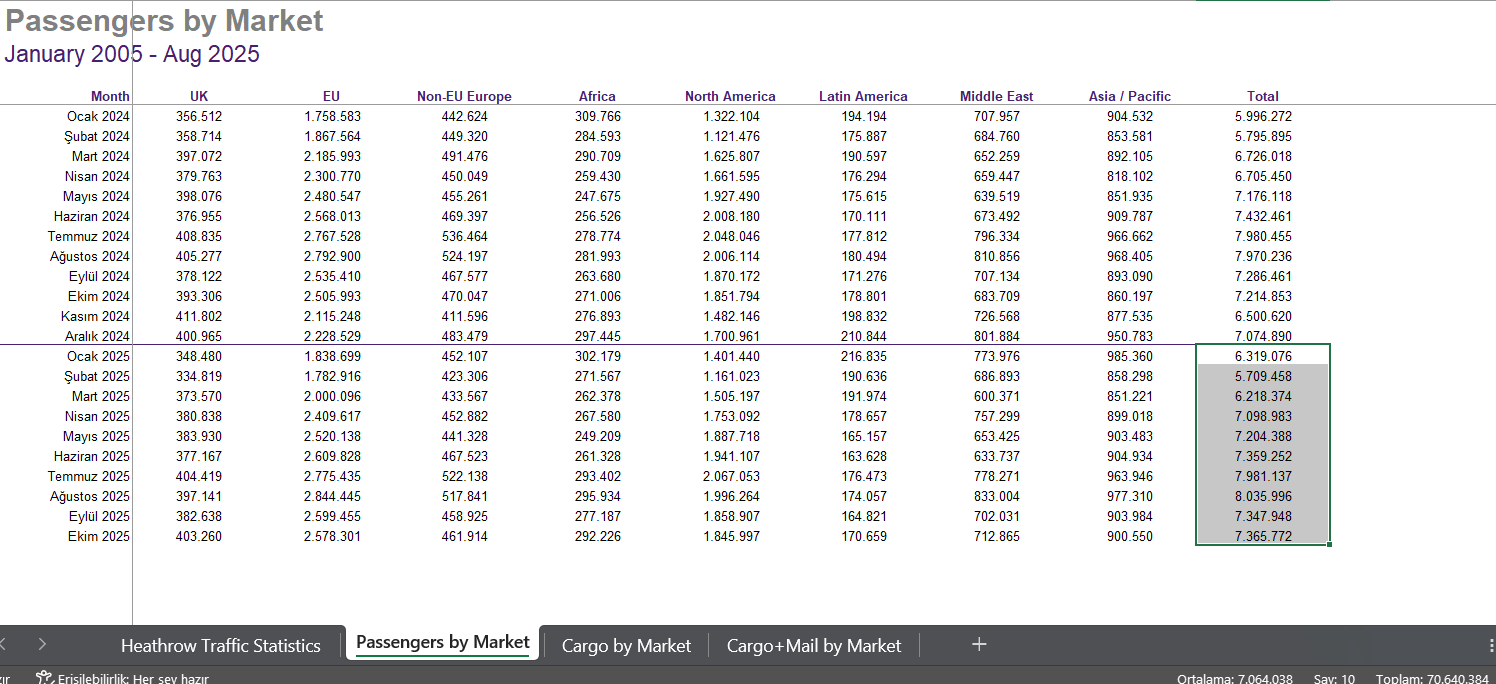The width and height of the screenshot is (1496, 684).
Task: Click the next sheet navigation arrow
Action: pyautogui.click(x=42, y=645)
